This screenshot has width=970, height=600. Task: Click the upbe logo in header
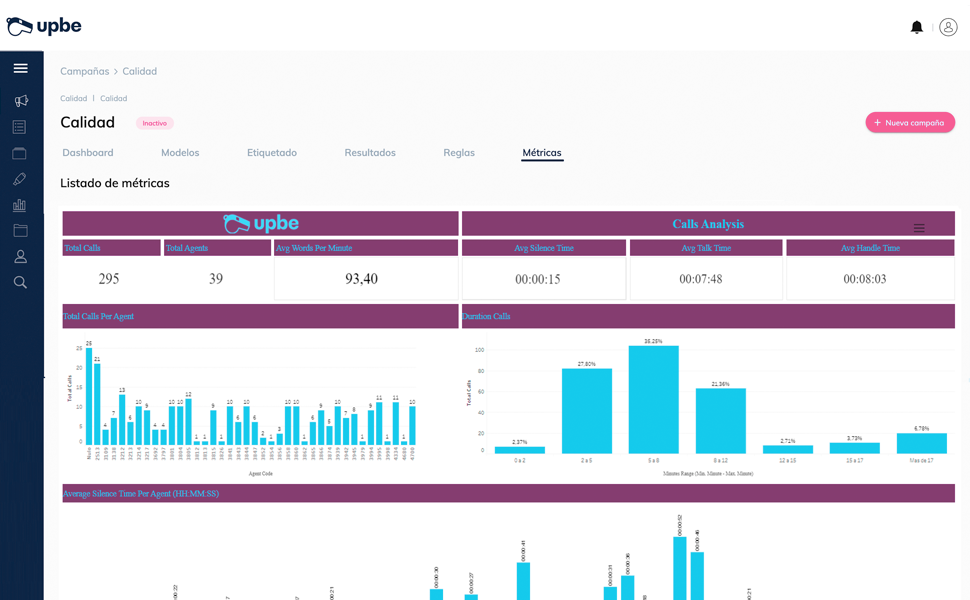tap(44, 26)
